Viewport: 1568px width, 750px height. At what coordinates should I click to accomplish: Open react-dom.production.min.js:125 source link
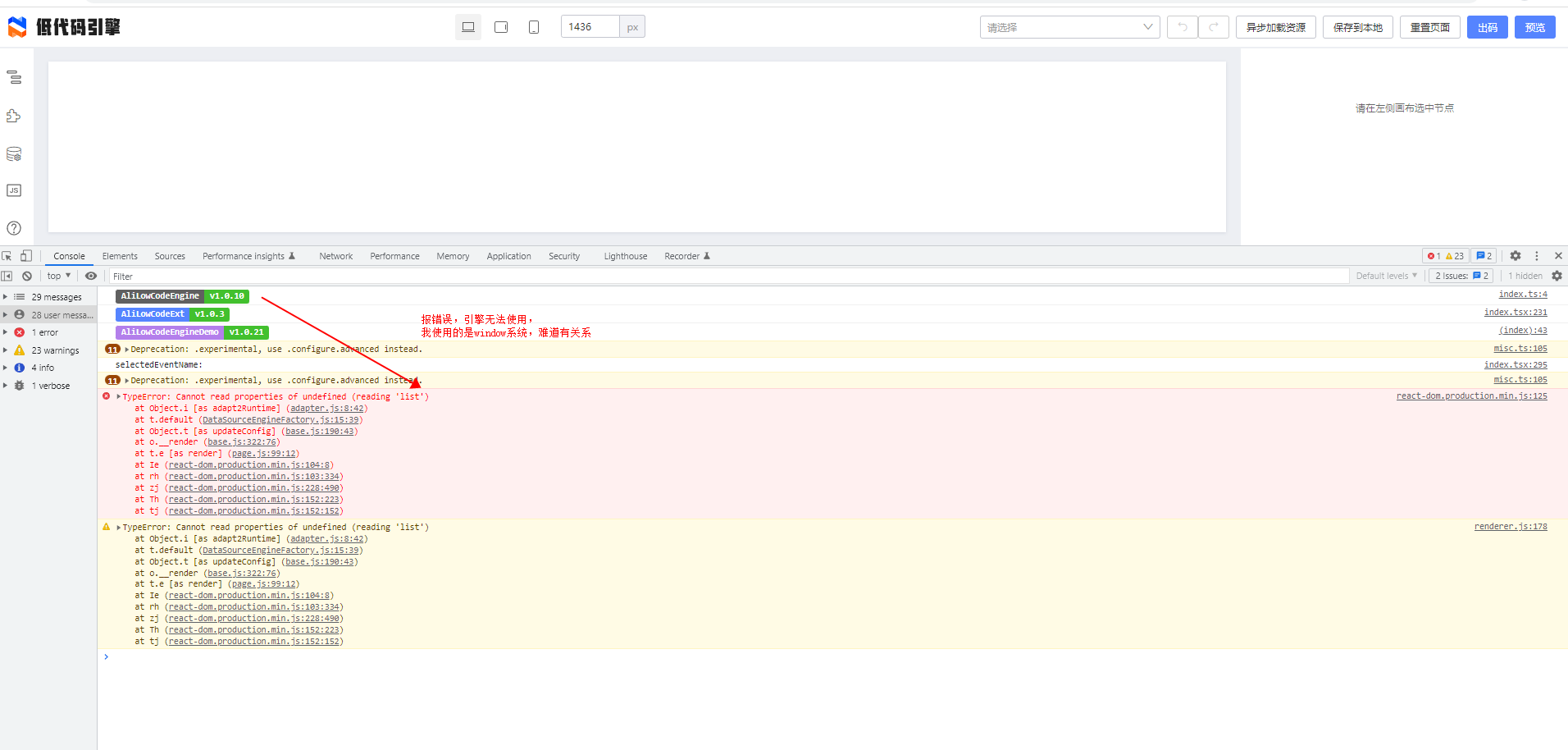pos(1472,396)
